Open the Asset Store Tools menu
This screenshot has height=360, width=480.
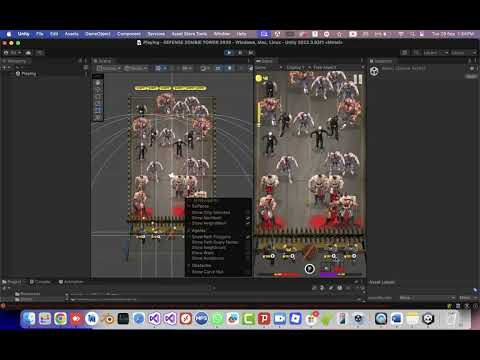tap(189, 34)
